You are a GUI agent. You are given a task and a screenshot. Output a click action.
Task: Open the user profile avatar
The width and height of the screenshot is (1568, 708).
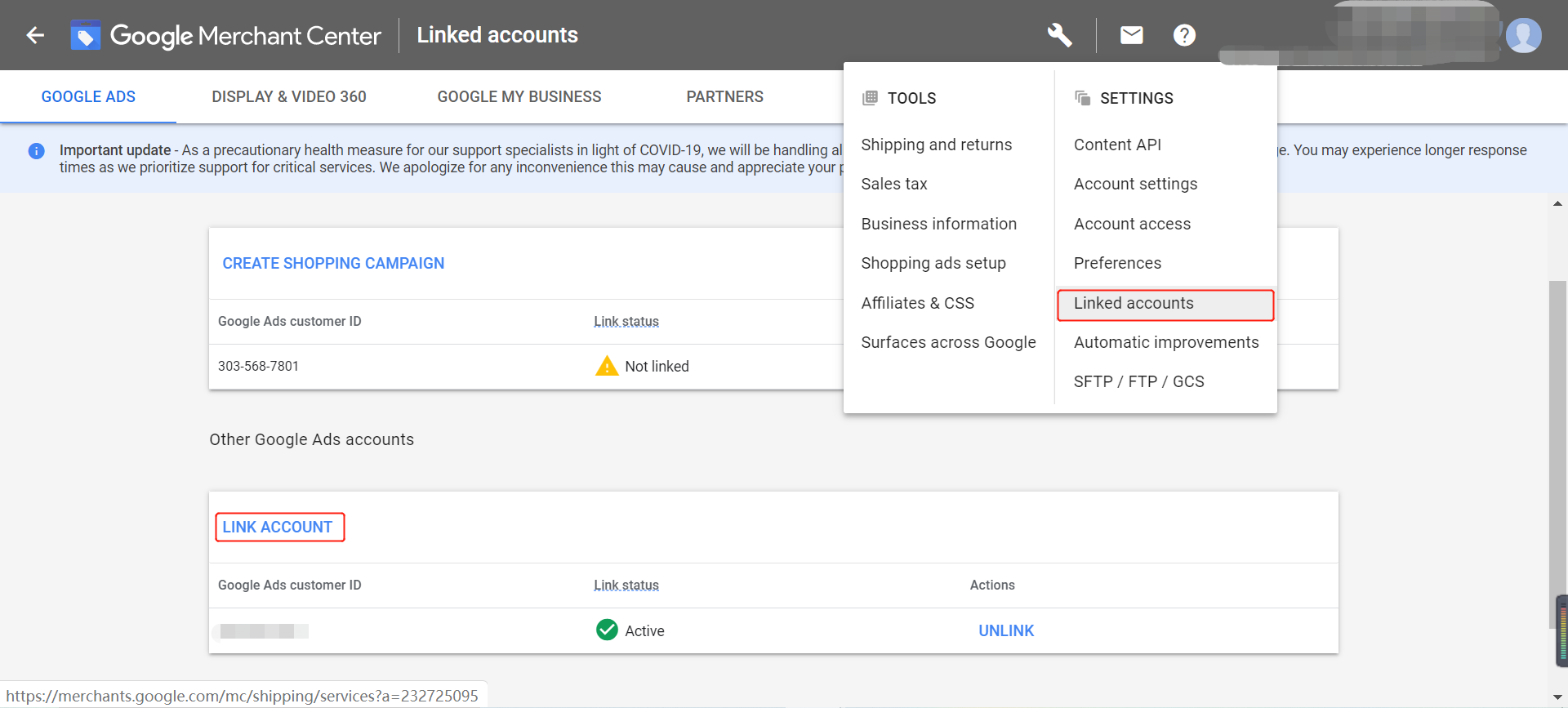point(1523,35)
